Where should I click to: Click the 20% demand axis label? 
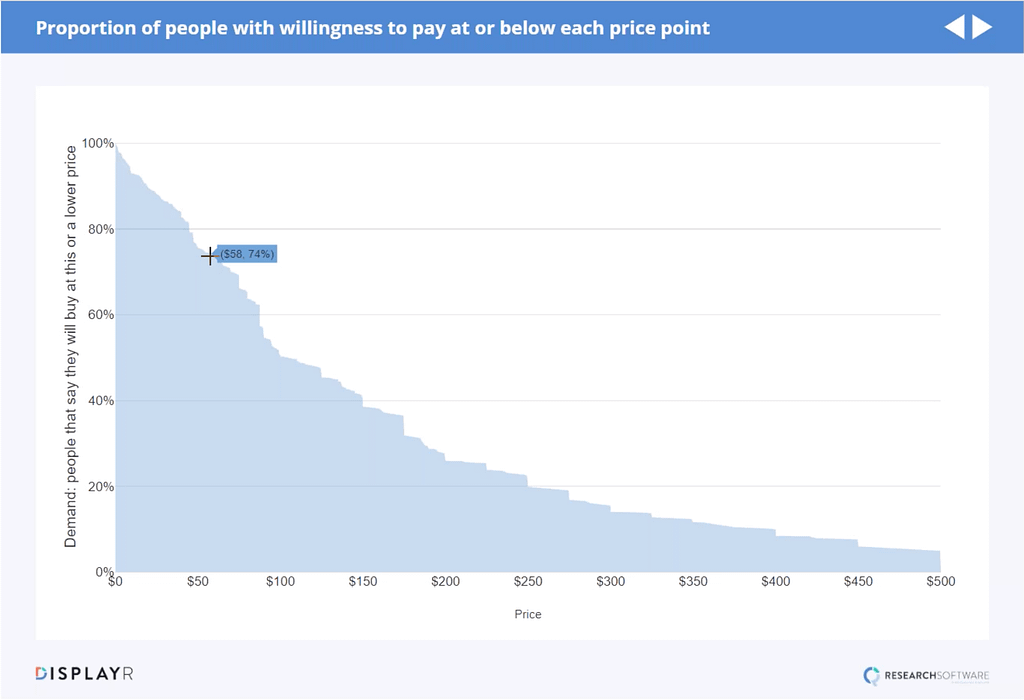pyautogui.click(x=100, y=487)
